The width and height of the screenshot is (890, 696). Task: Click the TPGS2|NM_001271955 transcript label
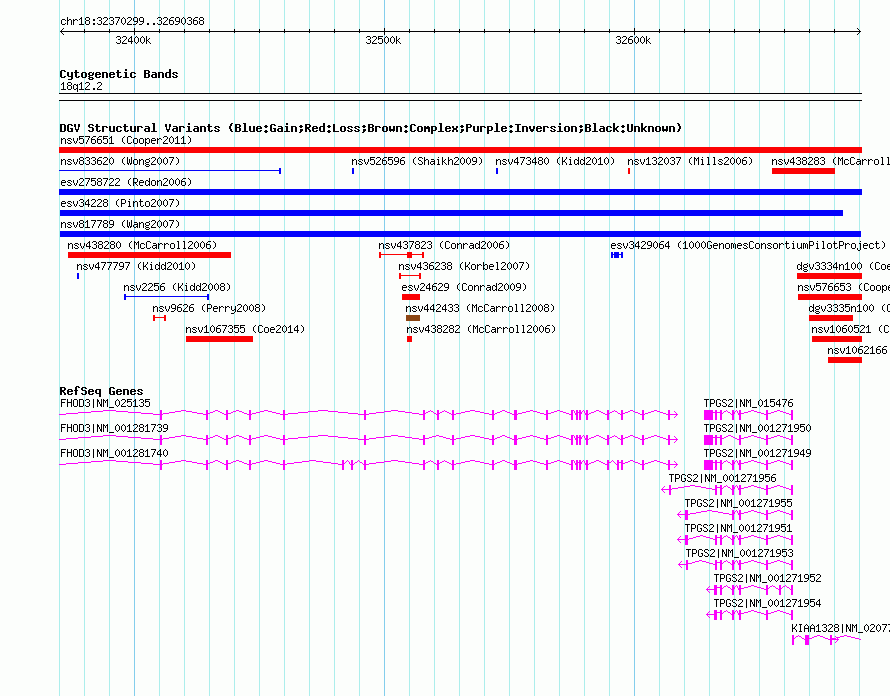click(738, 504)
